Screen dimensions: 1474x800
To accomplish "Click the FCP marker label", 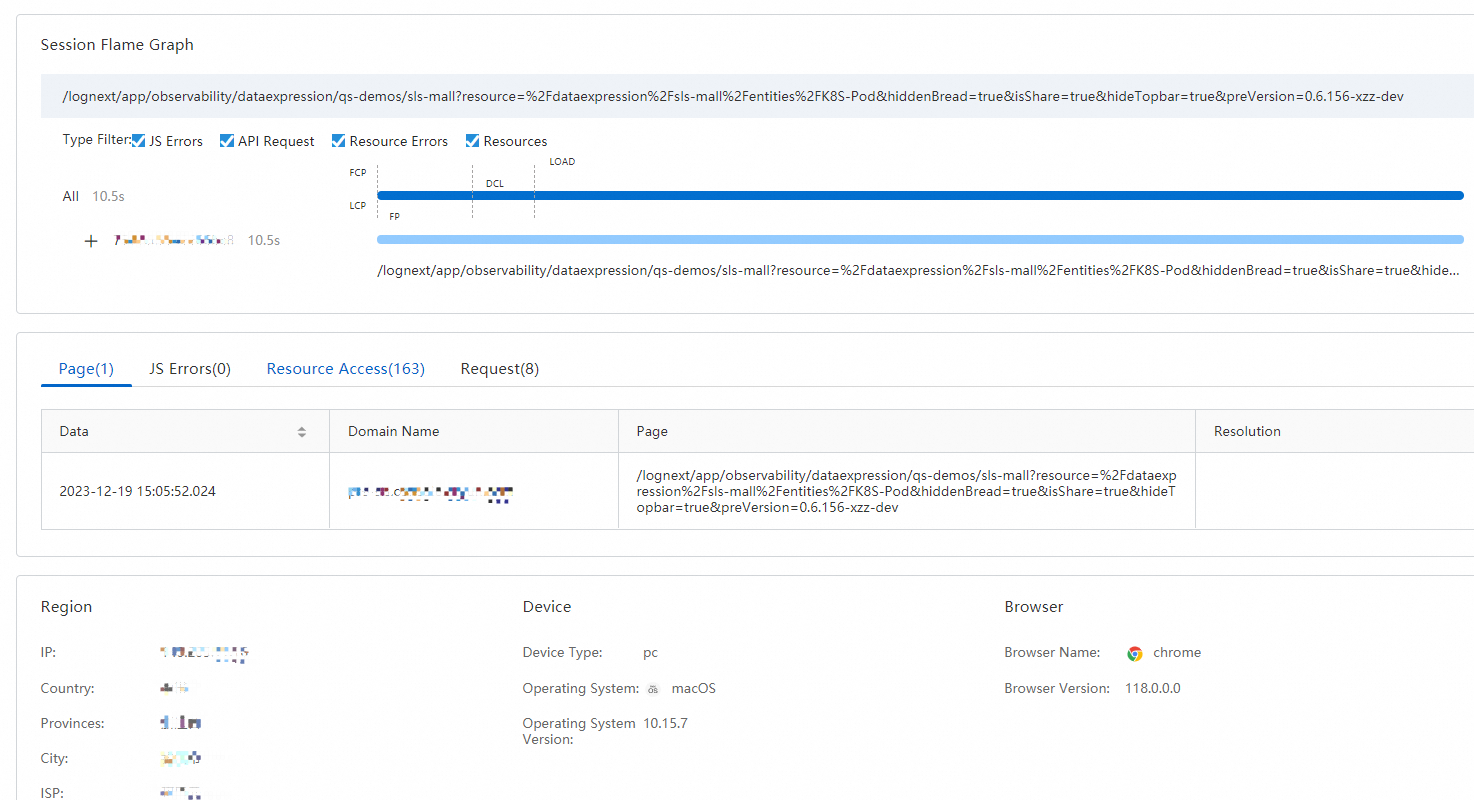I will click(358, 173).
